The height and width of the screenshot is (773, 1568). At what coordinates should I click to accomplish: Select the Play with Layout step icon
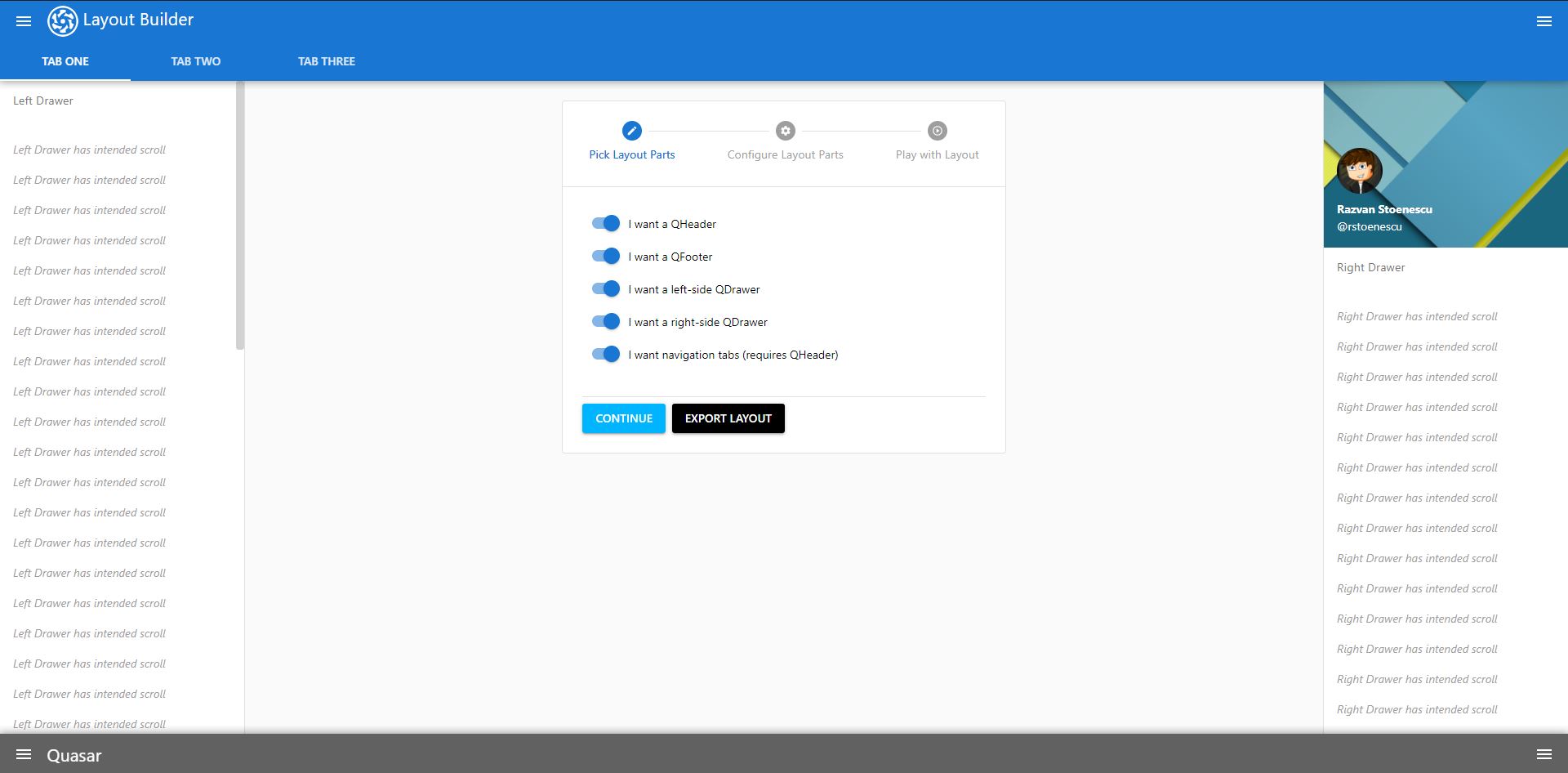tap(937, 131)
